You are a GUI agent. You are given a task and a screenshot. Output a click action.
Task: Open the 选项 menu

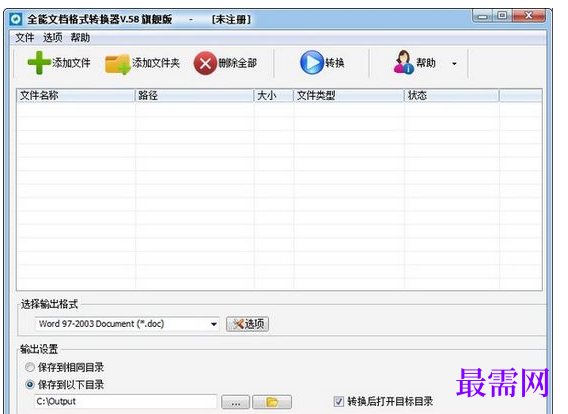(x=53, y=37)
